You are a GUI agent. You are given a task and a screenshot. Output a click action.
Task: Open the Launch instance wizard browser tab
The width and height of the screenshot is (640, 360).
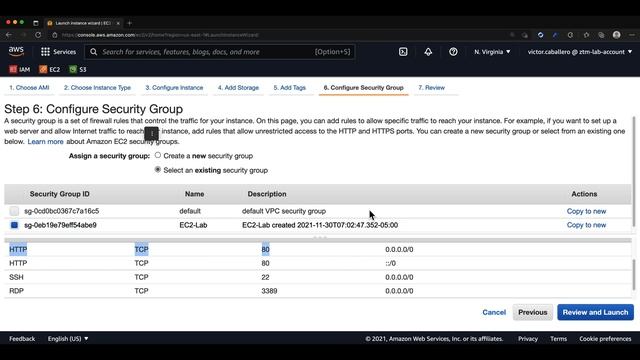click(x=83, y=23)
